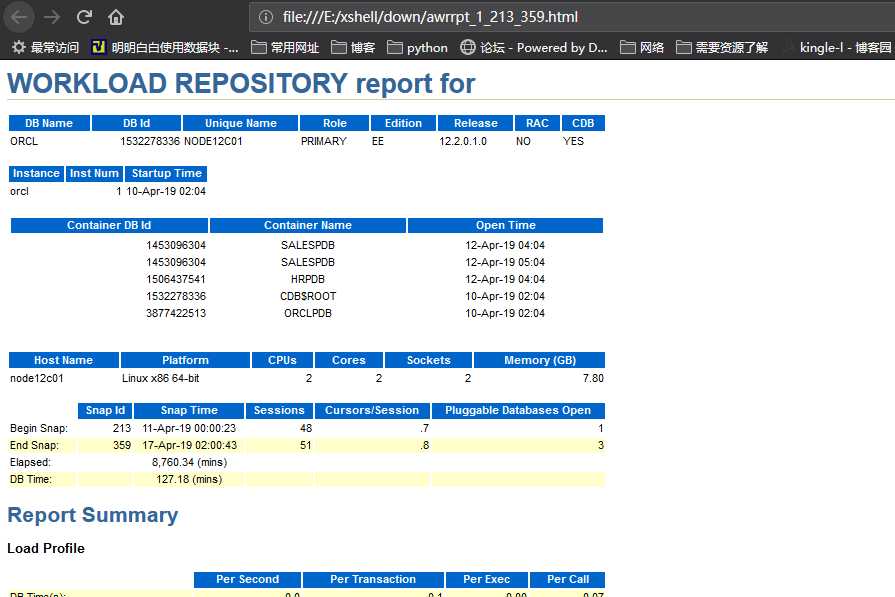The height and width of the screenshot is (597, 895).
Task: Select the ORCL database name value
Action: (x=24, y=141)
